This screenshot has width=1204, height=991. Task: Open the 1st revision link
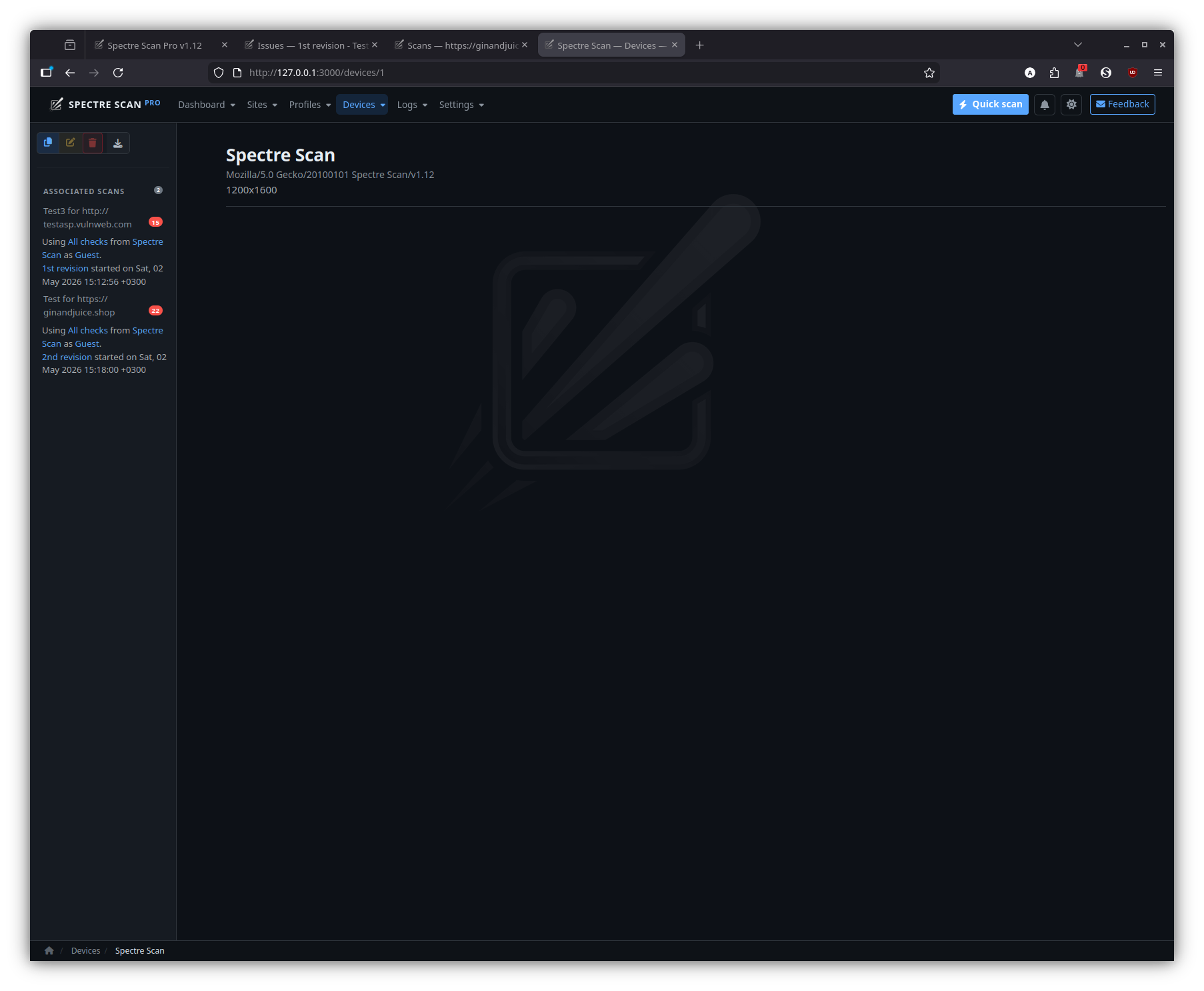point(65,269)
